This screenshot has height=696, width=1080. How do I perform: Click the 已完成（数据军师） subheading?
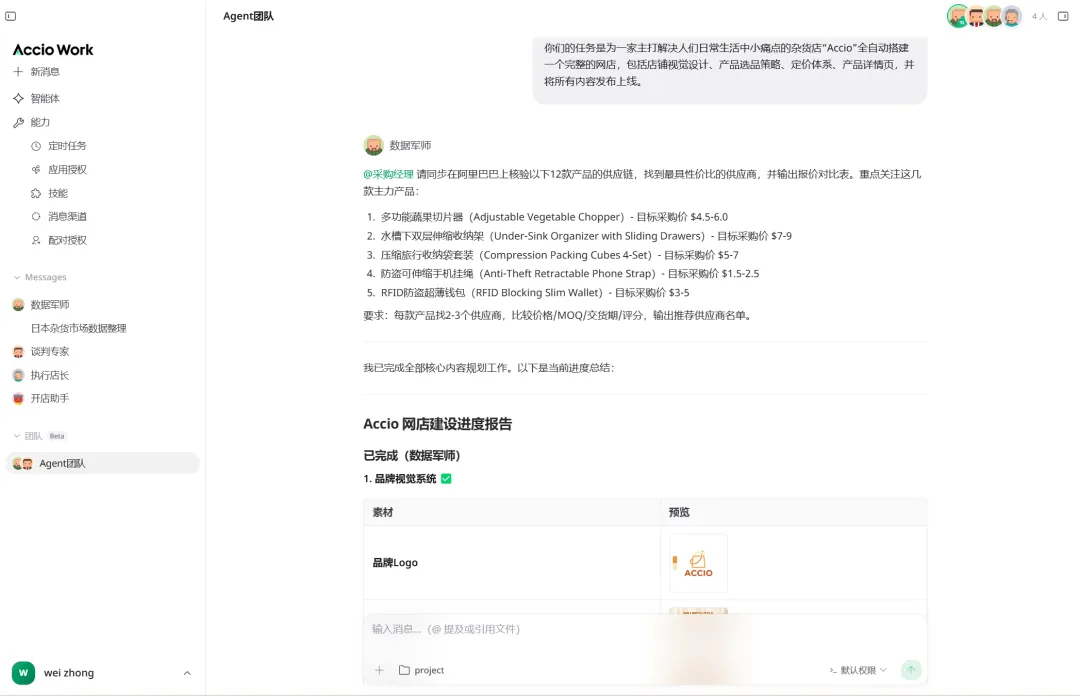pos(411,456)
